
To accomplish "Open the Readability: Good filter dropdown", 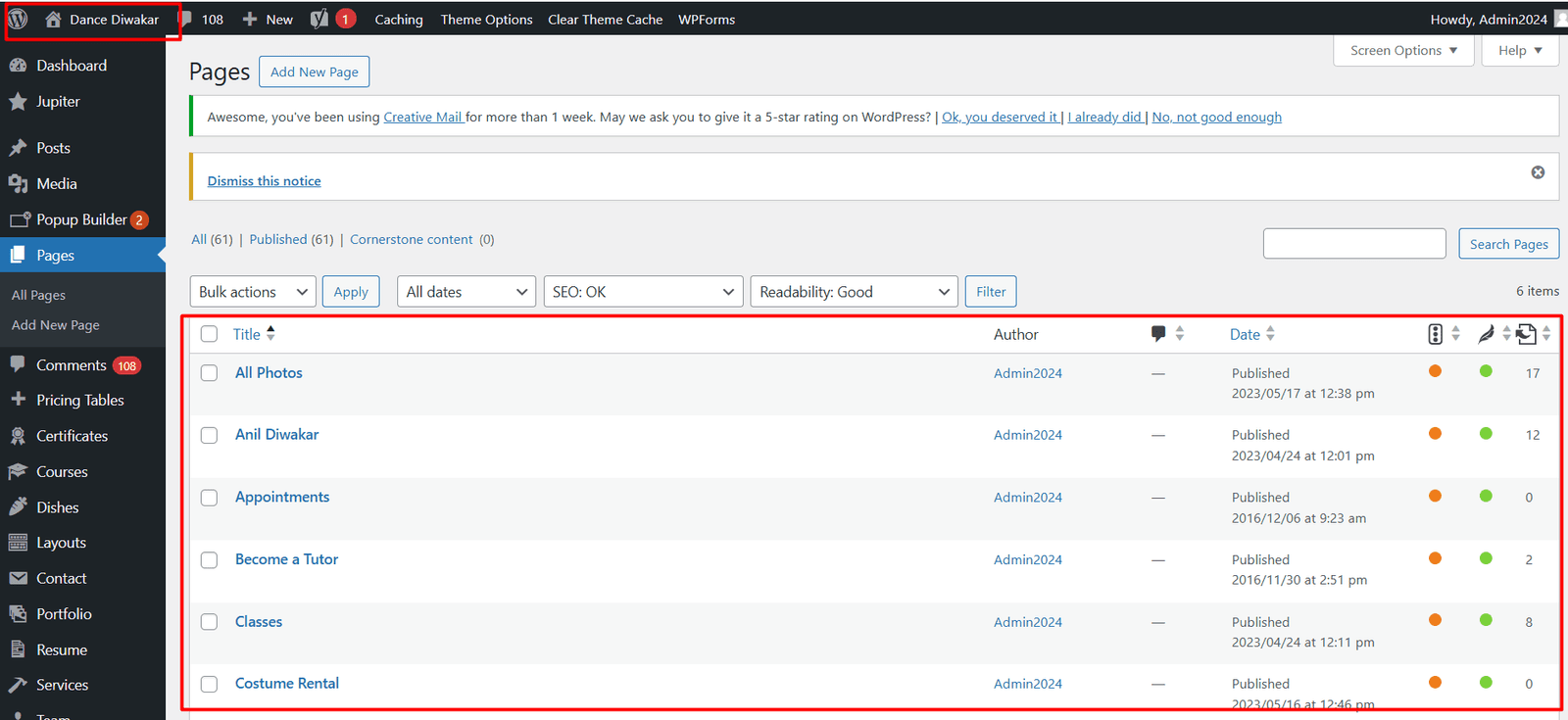I will 854,292.
